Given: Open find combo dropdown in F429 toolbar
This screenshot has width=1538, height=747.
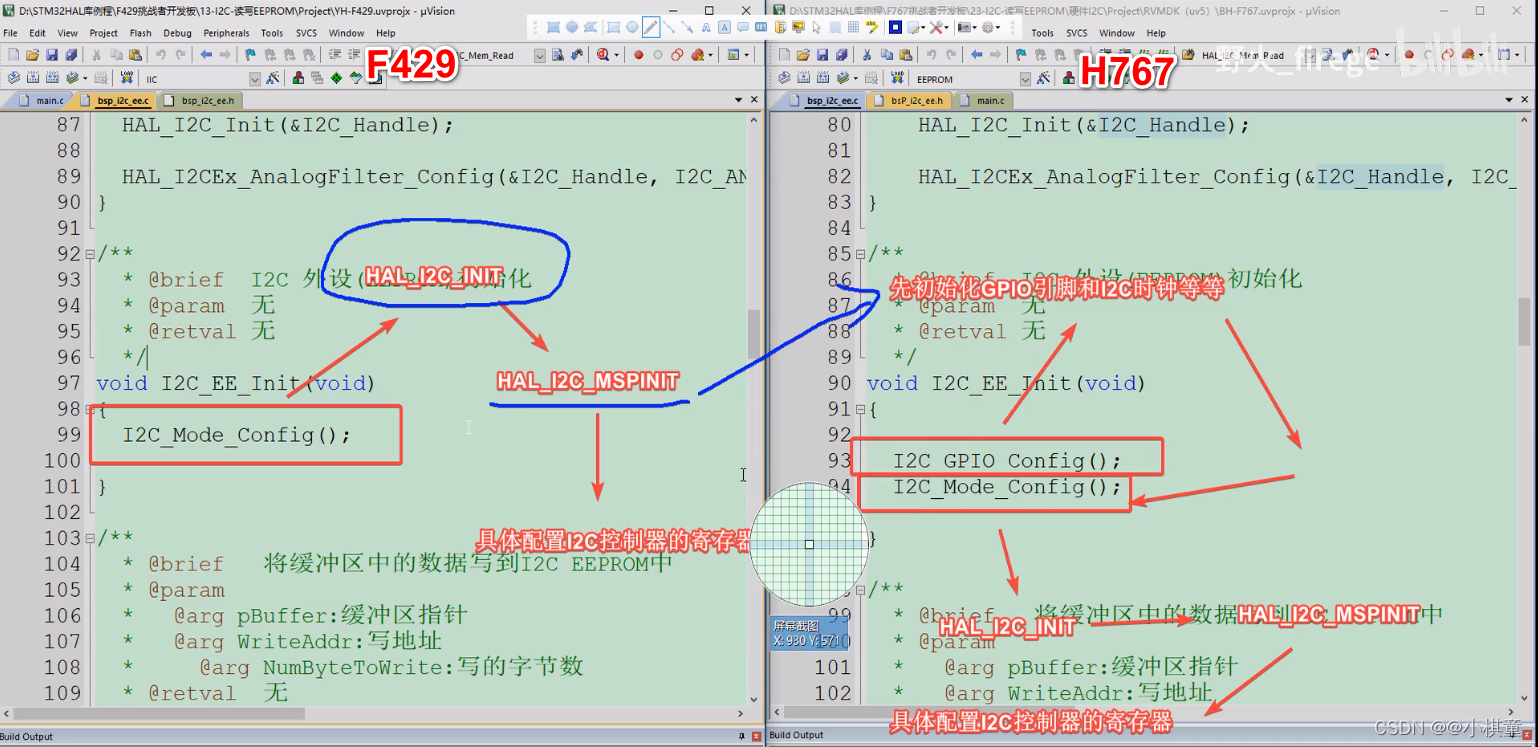Looking at the screenshot, I should [538, 55].
